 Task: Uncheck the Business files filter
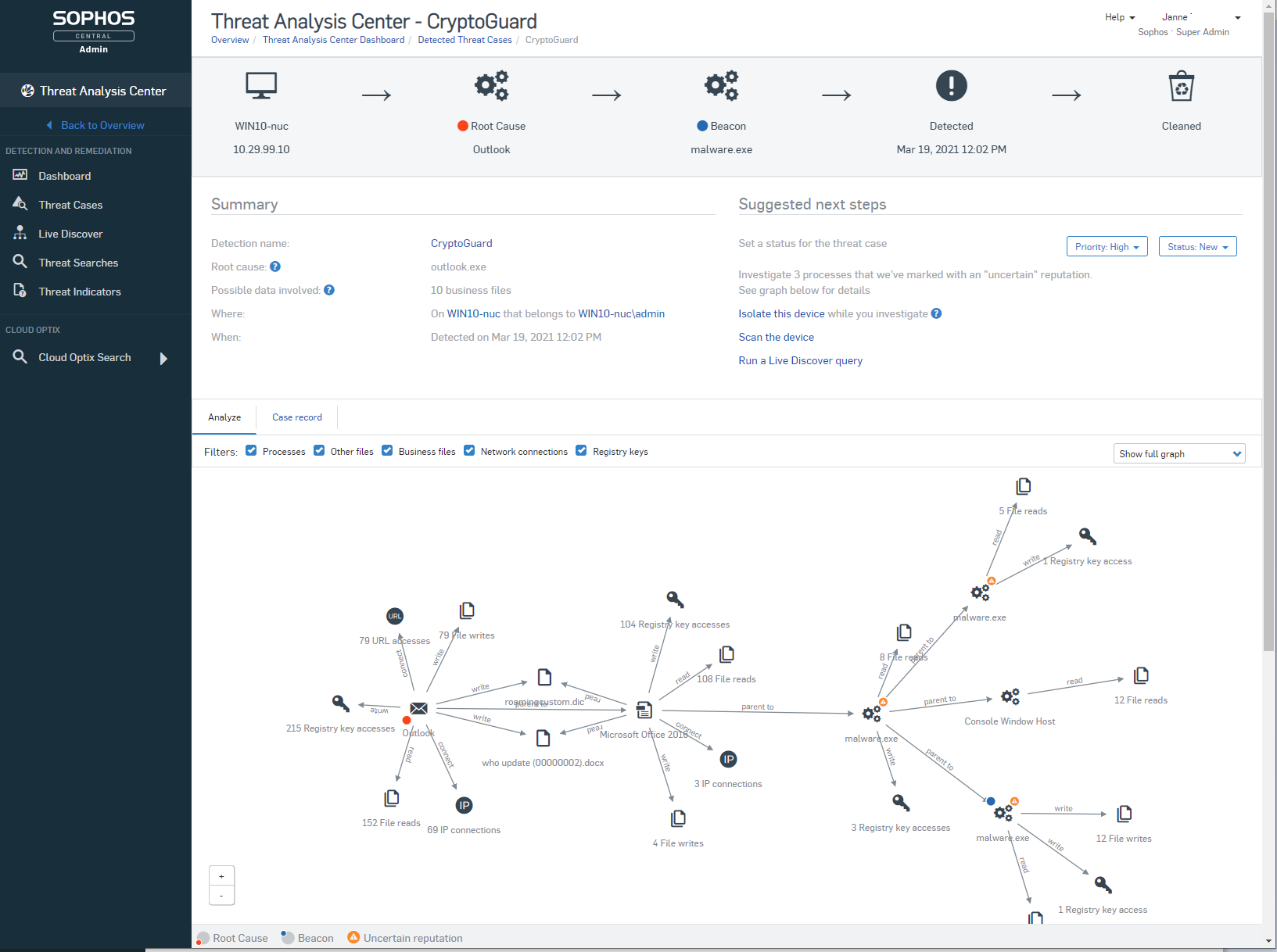387,450
